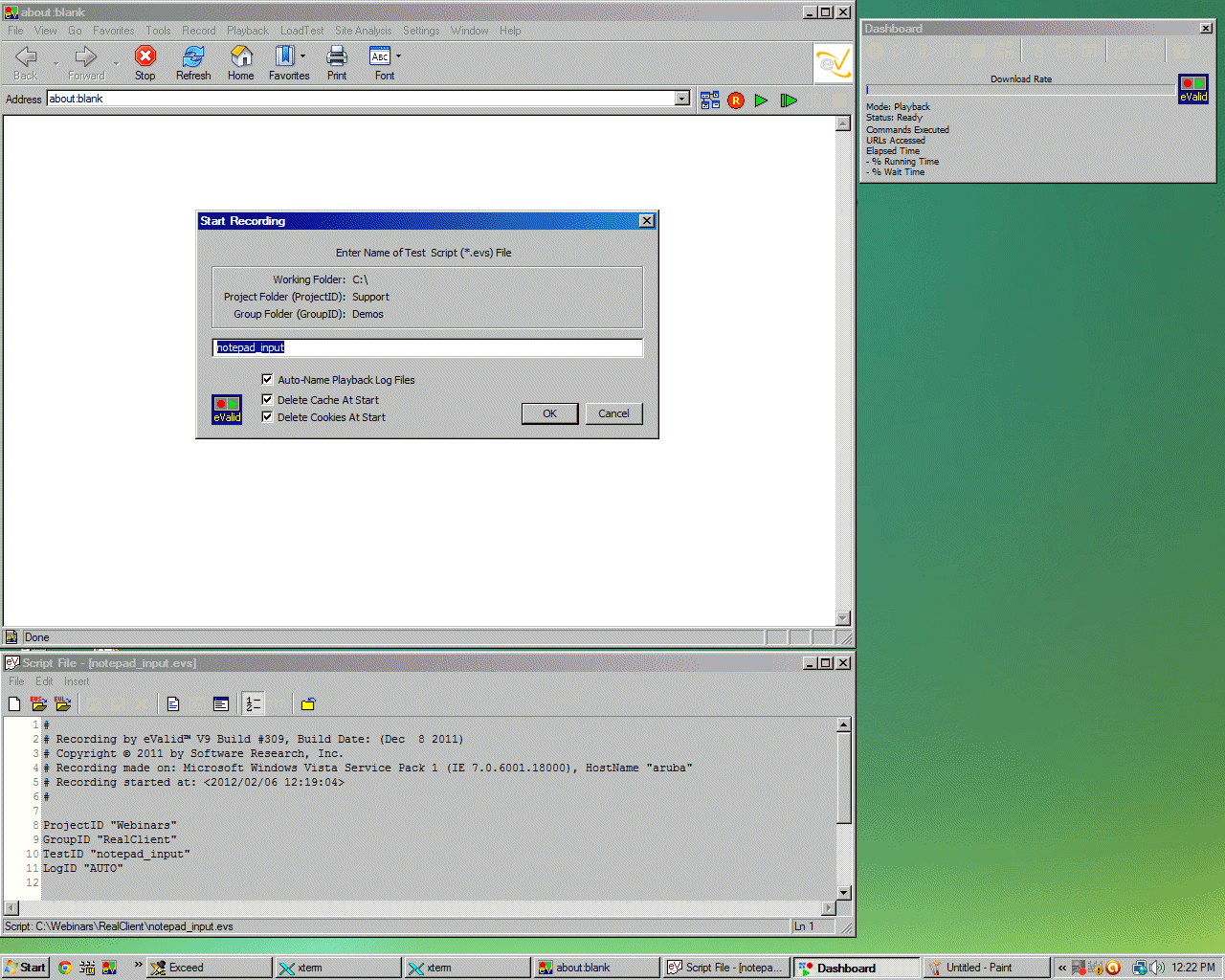Click Cancel in Start Recording dialog

[x=613, y=413]
